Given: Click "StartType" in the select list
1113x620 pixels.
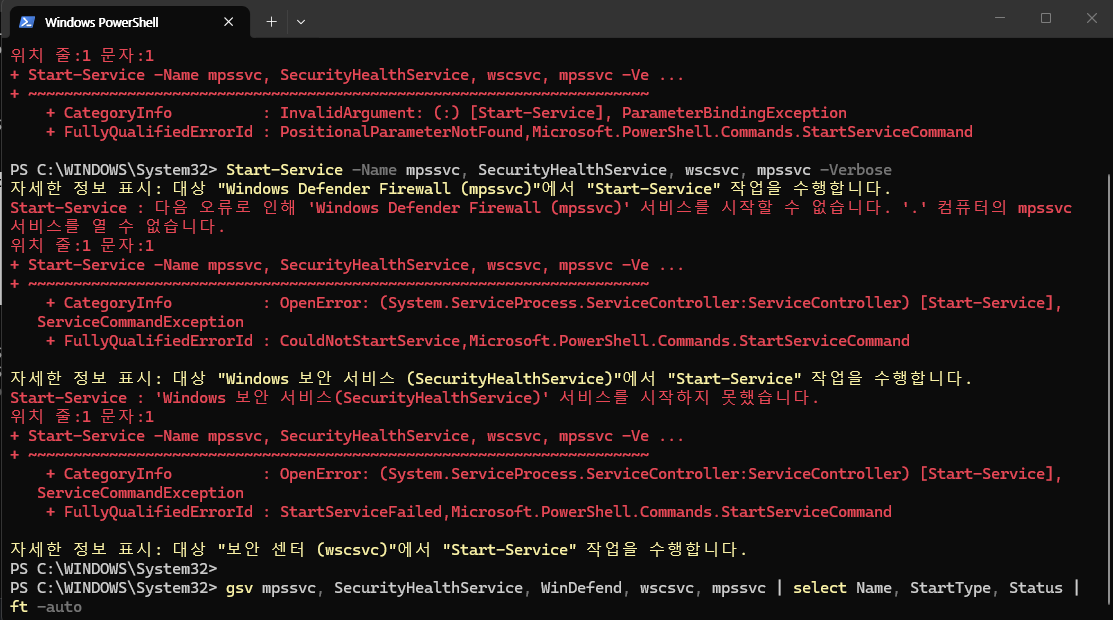Looking at the screenshot, I should [950, 588].
